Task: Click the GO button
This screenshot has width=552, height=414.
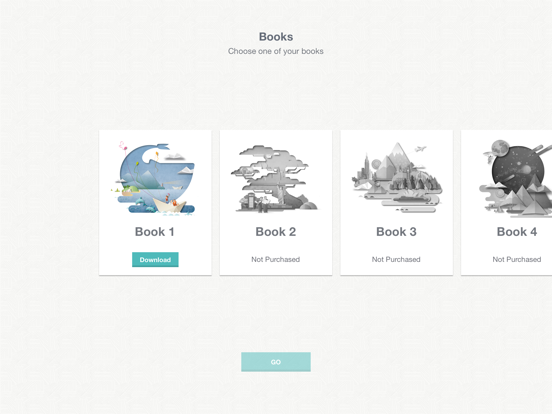Action: [x=276, y=362]
